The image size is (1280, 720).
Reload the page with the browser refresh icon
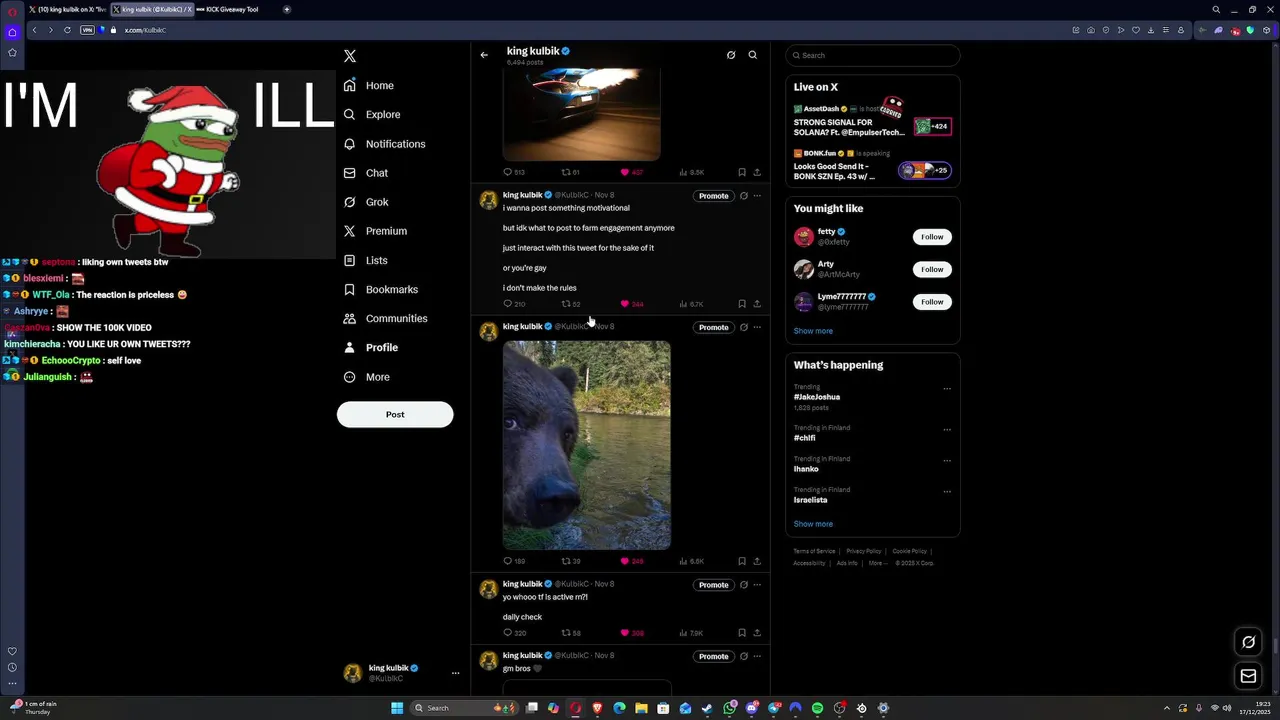pos(67,30)
